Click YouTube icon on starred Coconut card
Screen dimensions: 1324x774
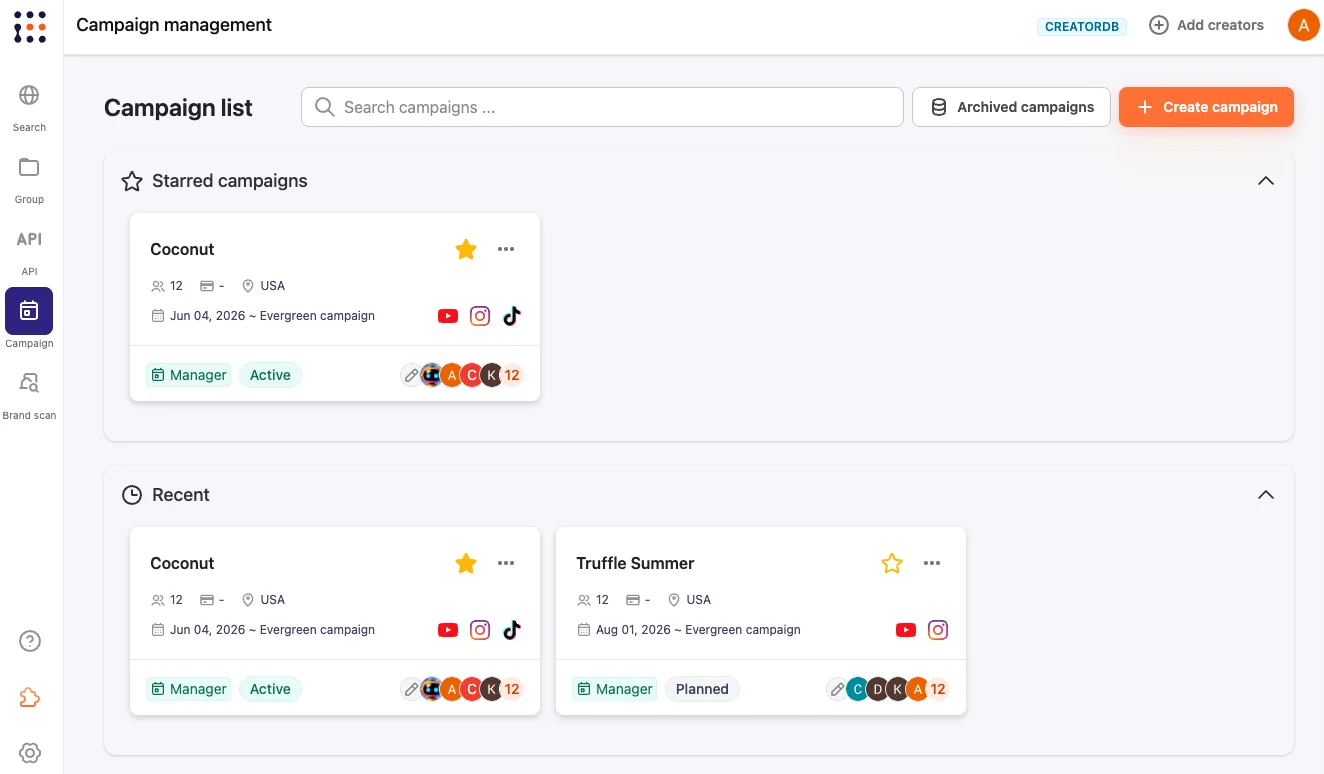[448, 316]
